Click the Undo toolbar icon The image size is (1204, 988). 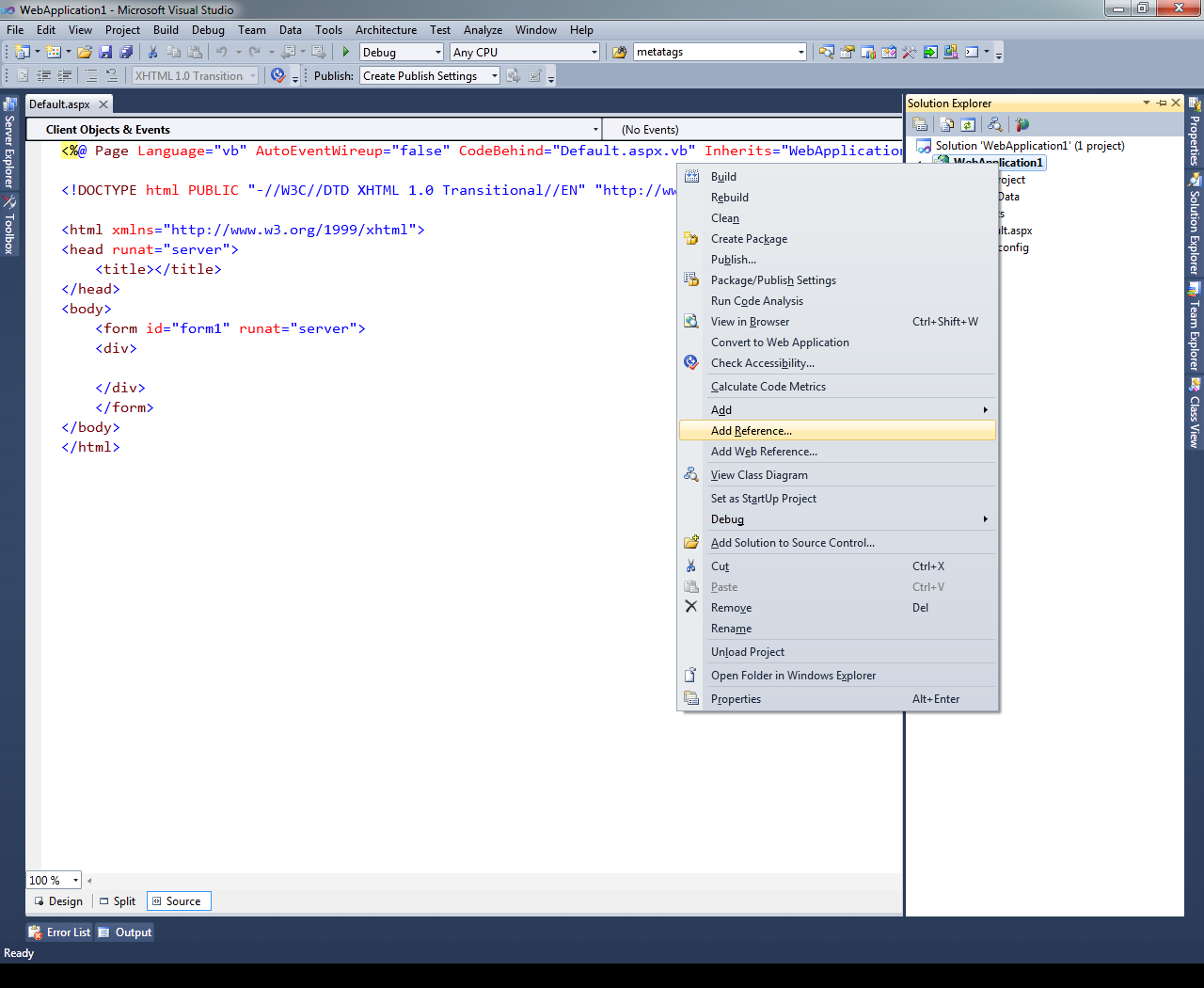(x=222, y=52)
